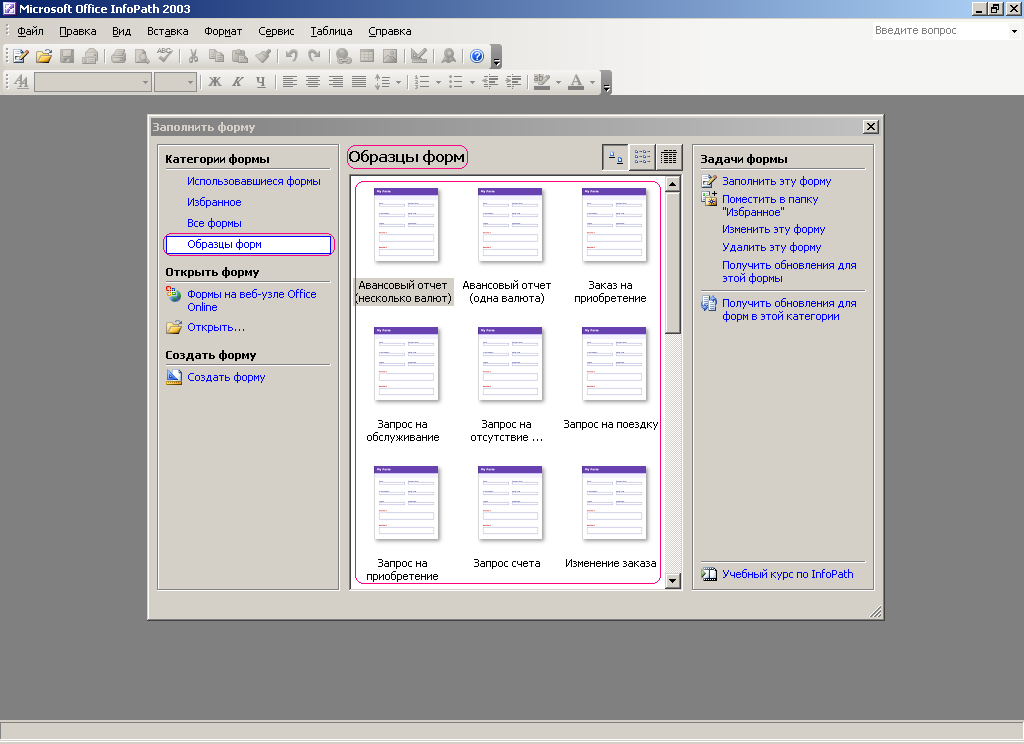This screenshot has width=1024, height=744.
Task: Toggle italic К formatting
Action: click(238, 82)
